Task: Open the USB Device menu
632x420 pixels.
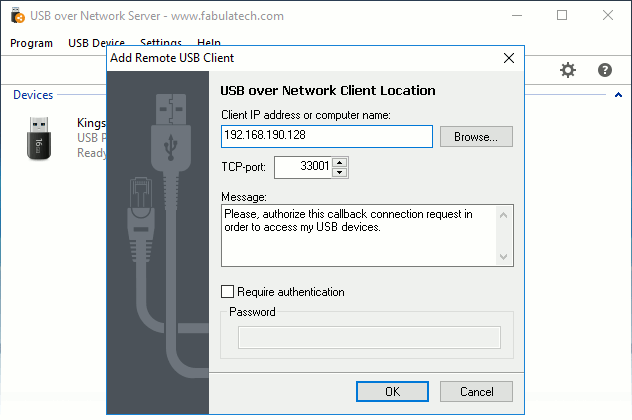Action: tap(96, 43)
